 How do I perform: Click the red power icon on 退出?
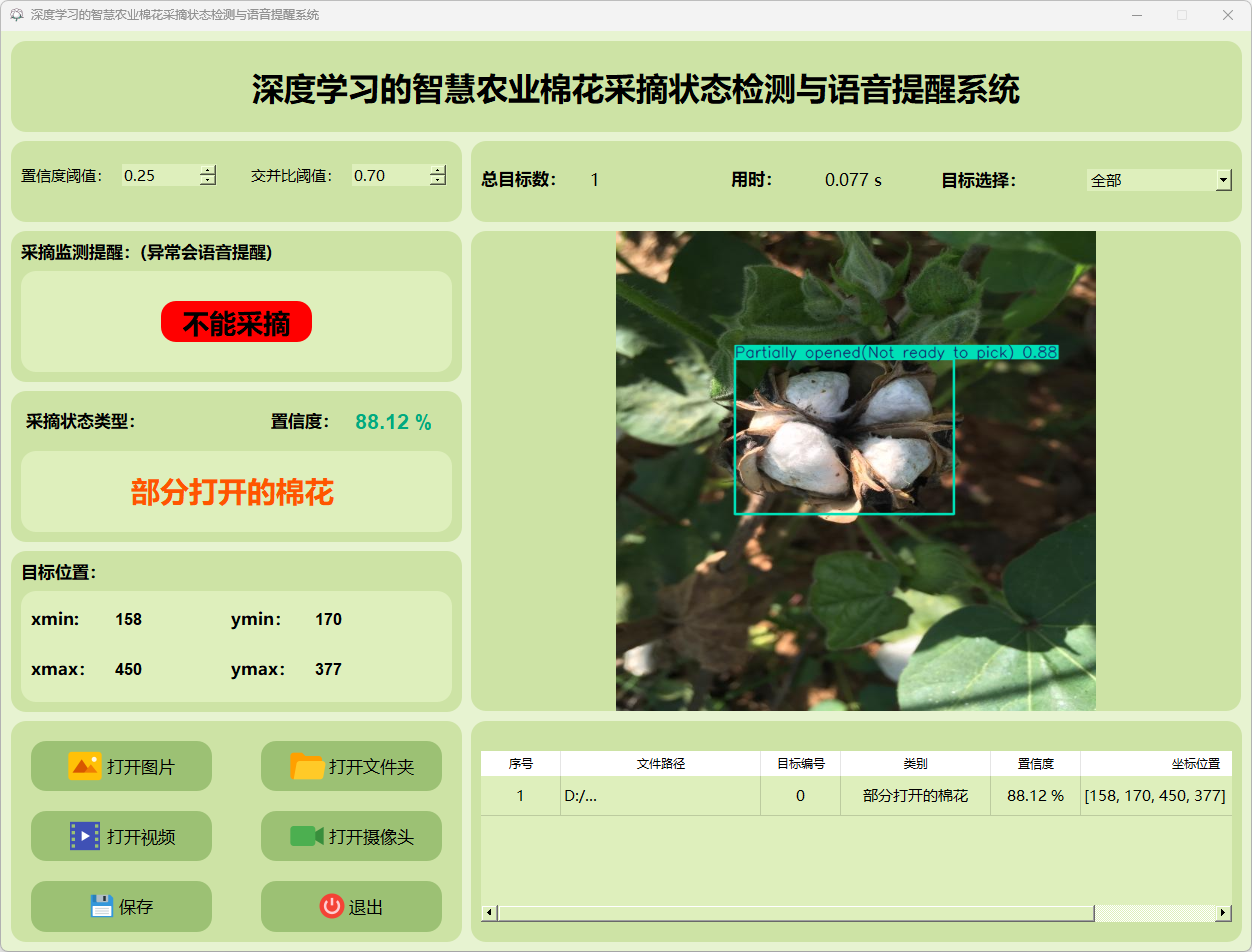pos(331,906)
